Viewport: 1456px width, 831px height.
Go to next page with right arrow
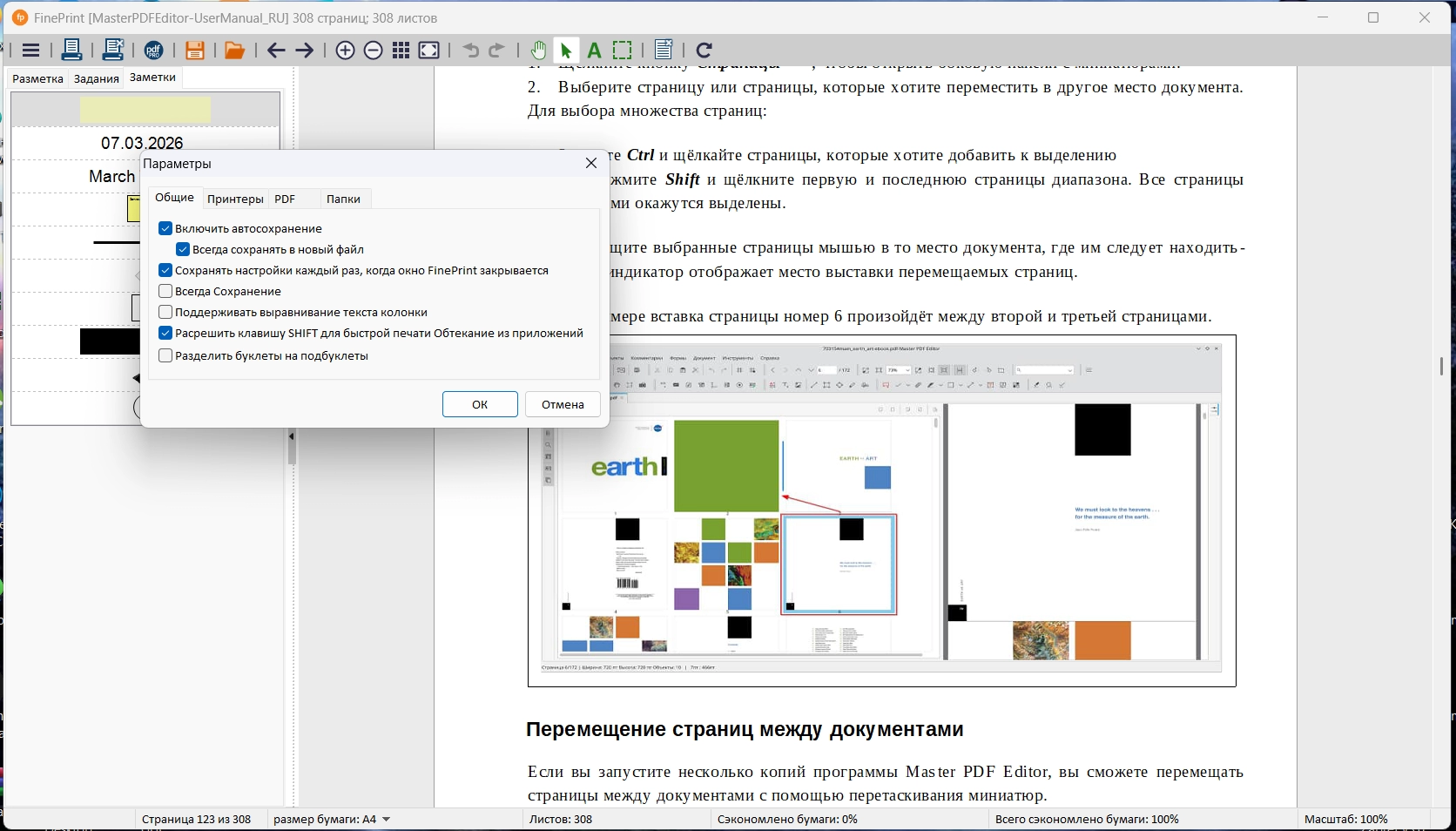(x=304, y=51)
